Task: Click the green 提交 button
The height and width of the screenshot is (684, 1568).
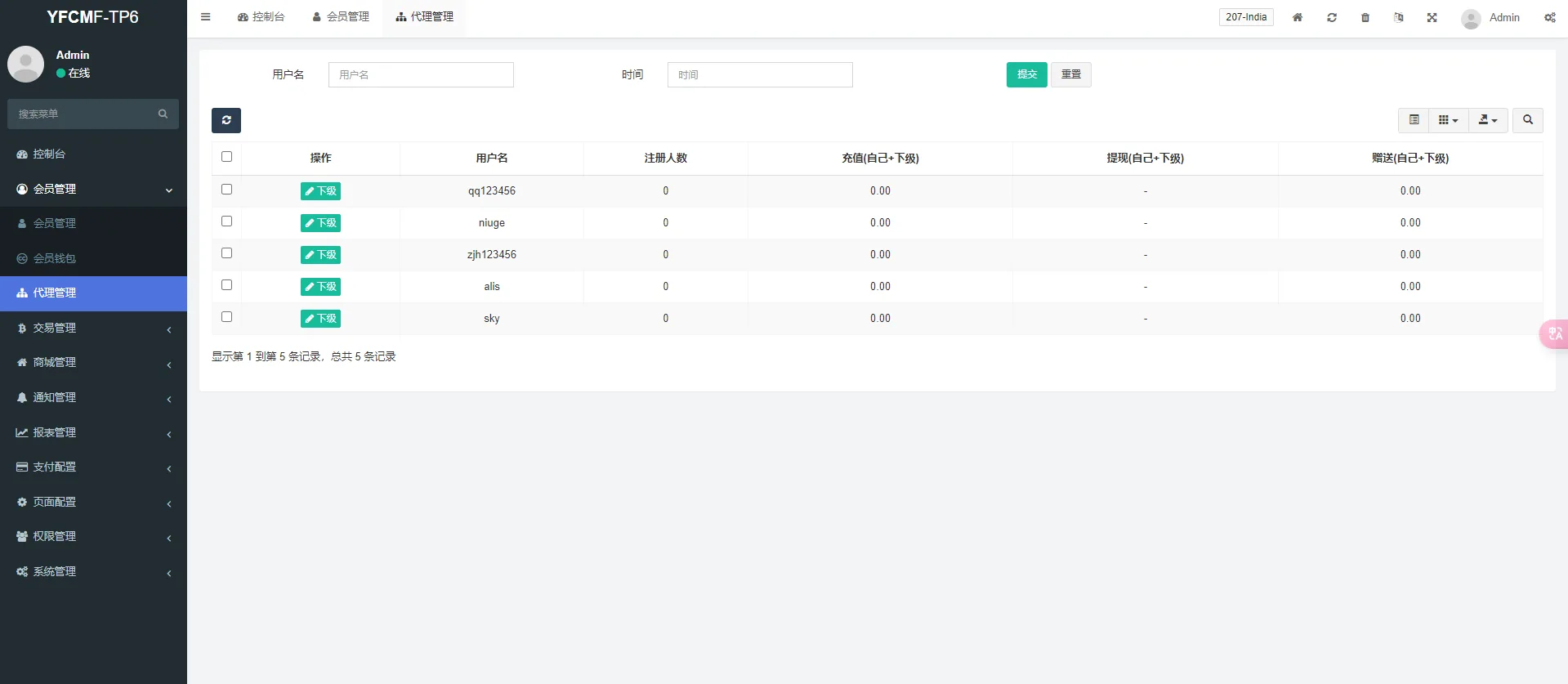Action: (1026, 74)
